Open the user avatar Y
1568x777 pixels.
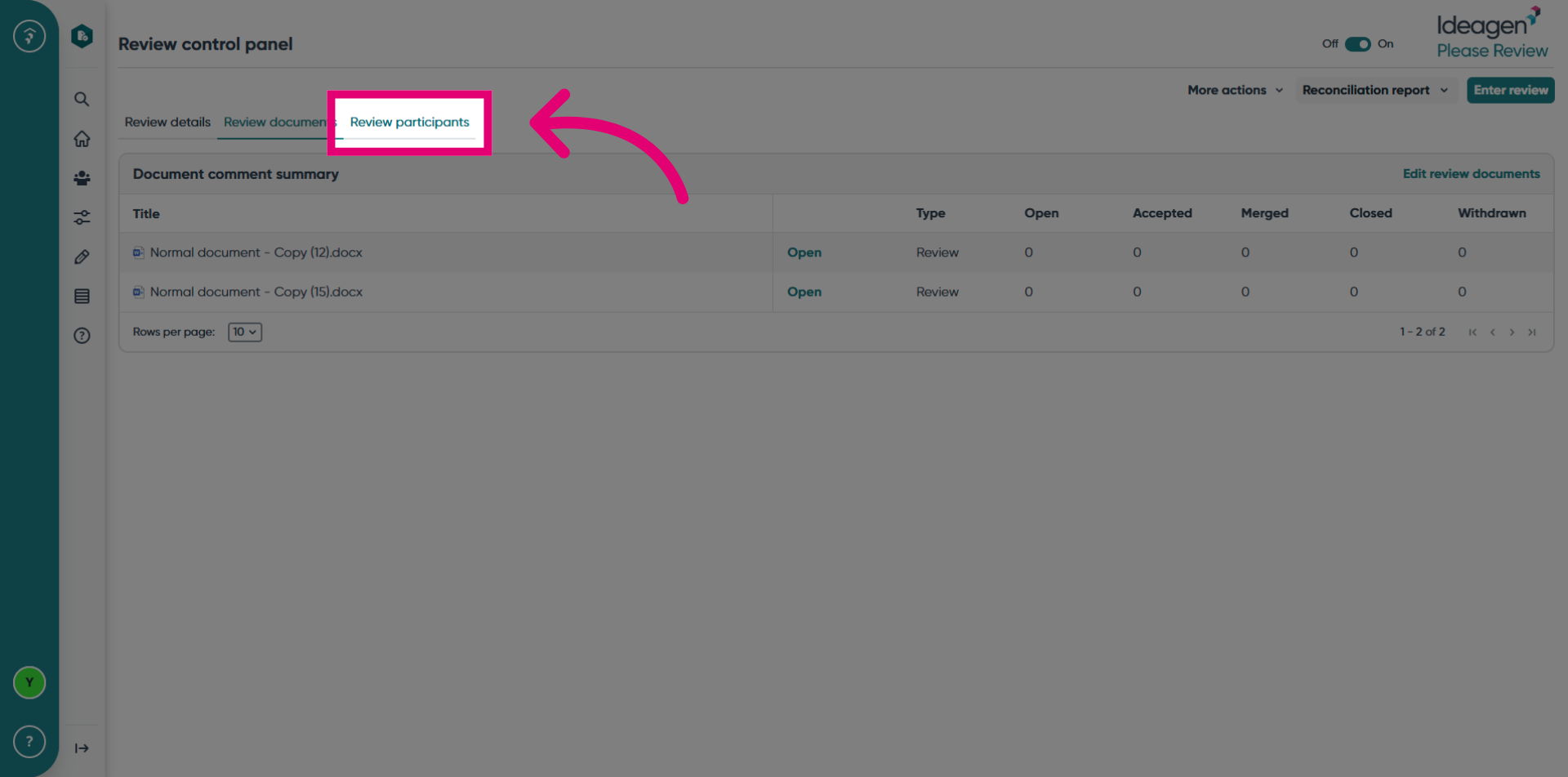point(29,682)
